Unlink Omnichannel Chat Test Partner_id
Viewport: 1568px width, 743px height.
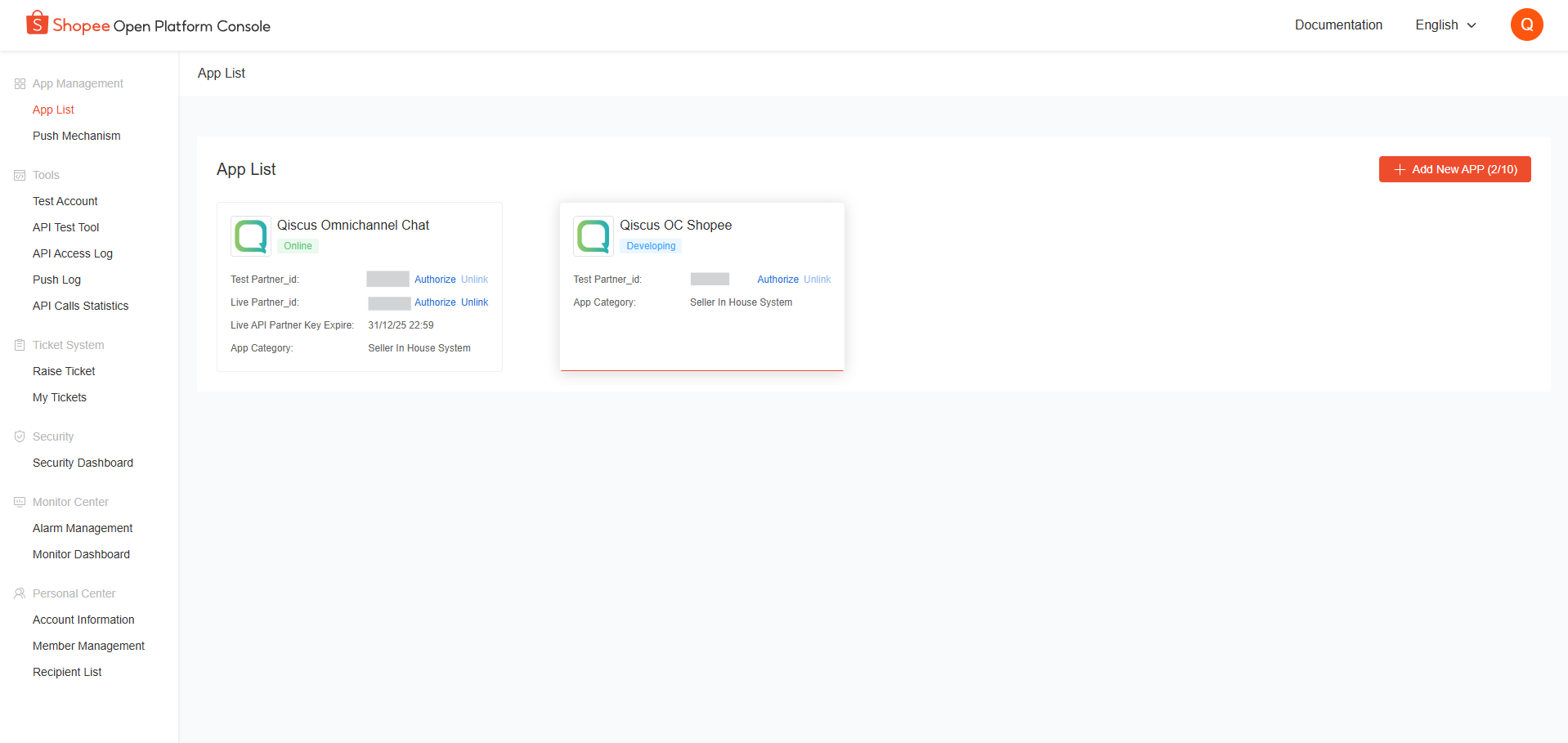click(x=474, y=280)
